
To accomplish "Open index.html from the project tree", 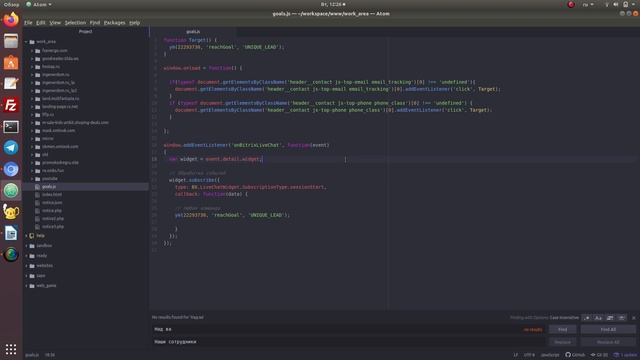I will [52, 195].
